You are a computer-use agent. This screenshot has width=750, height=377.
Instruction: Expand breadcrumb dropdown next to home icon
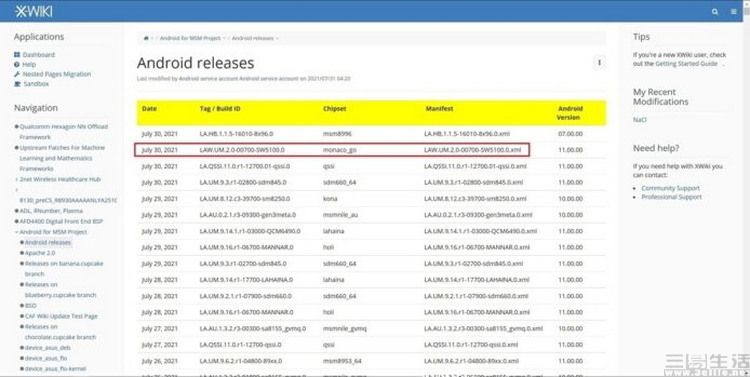(x=152, y=38)
